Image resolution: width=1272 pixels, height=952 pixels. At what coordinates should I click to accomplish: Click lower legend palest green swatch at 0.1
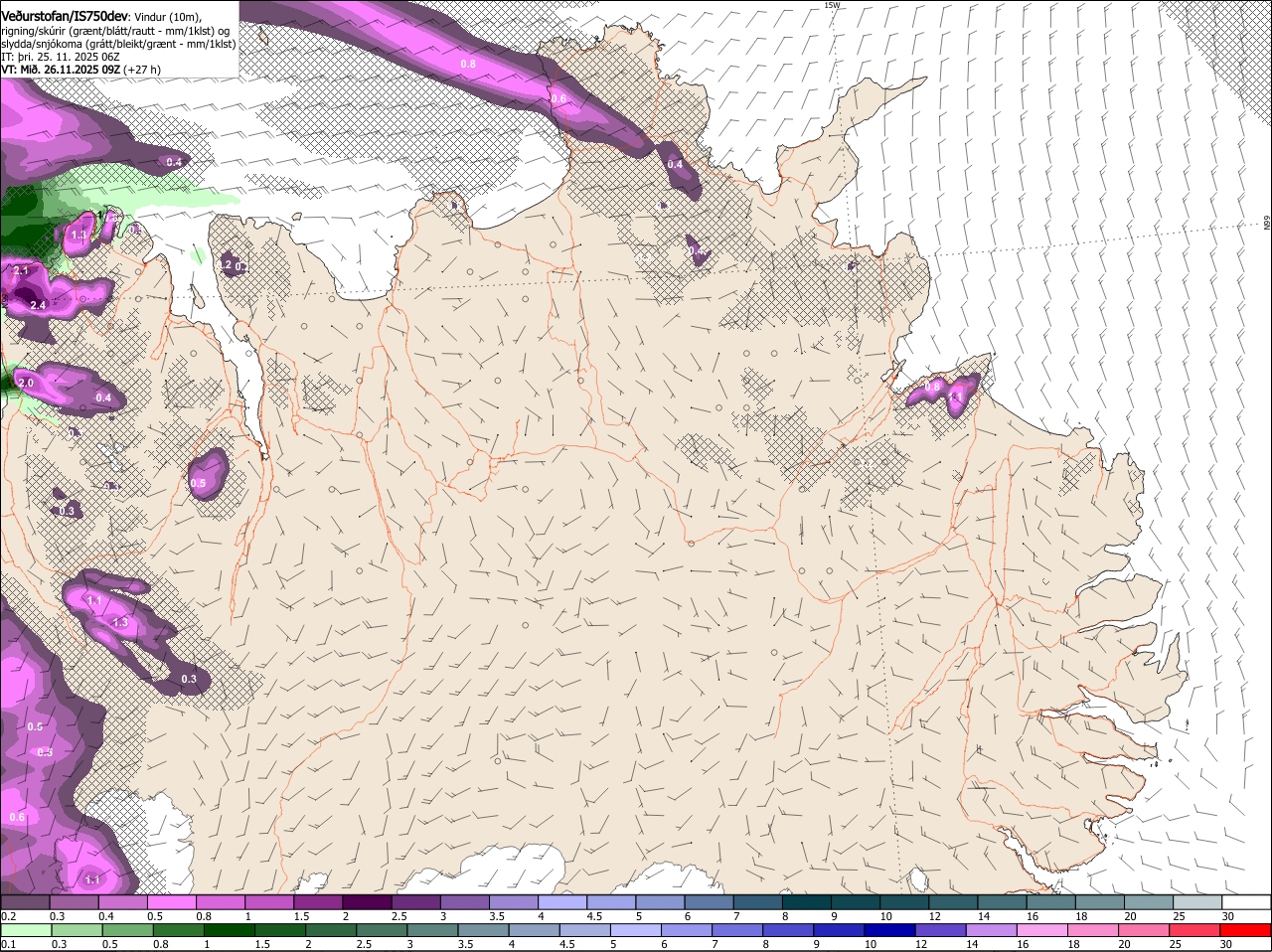tap(26, 930)
